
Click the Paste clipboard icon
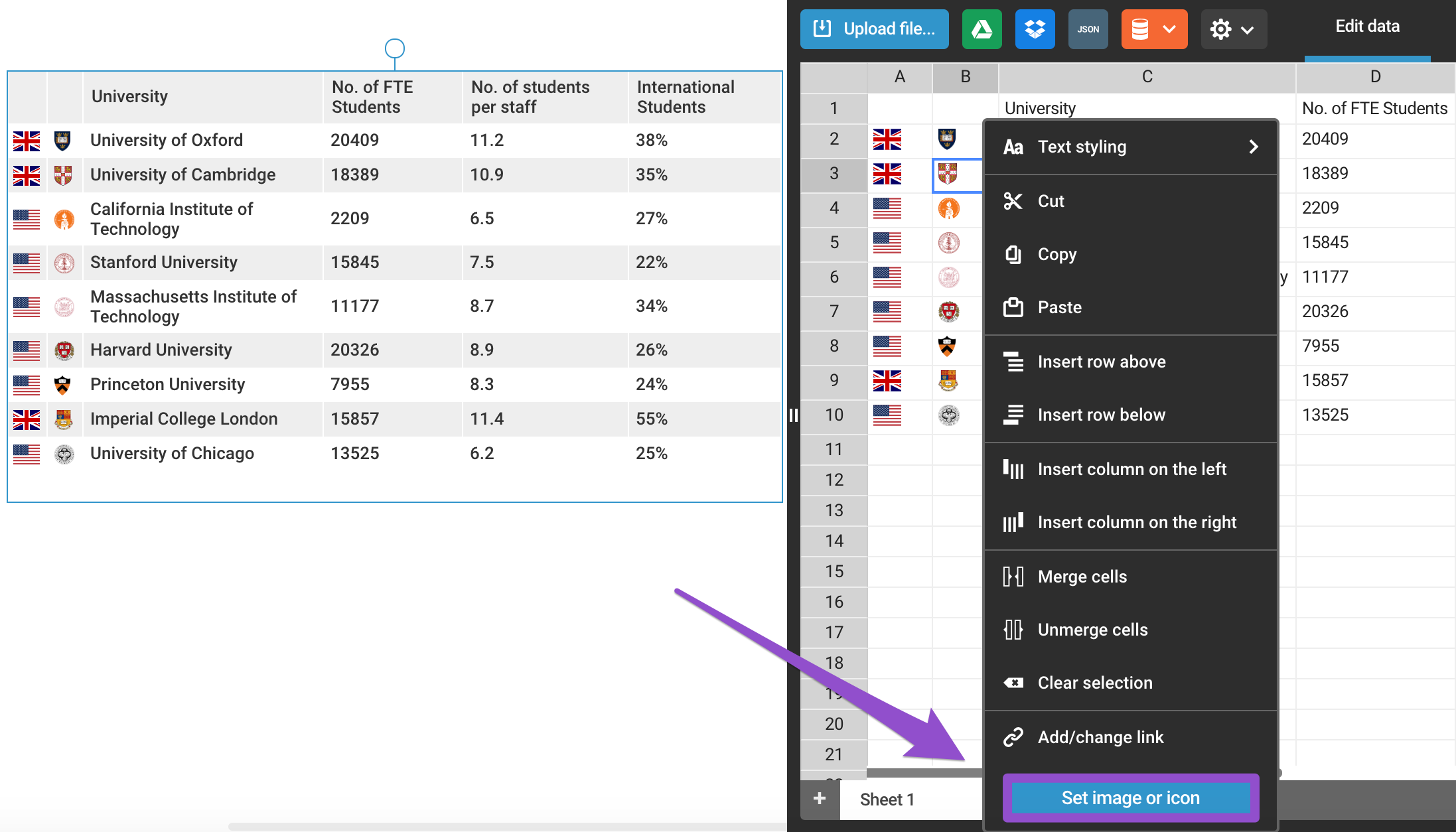pyautogui.click(x=1013, y=307)
